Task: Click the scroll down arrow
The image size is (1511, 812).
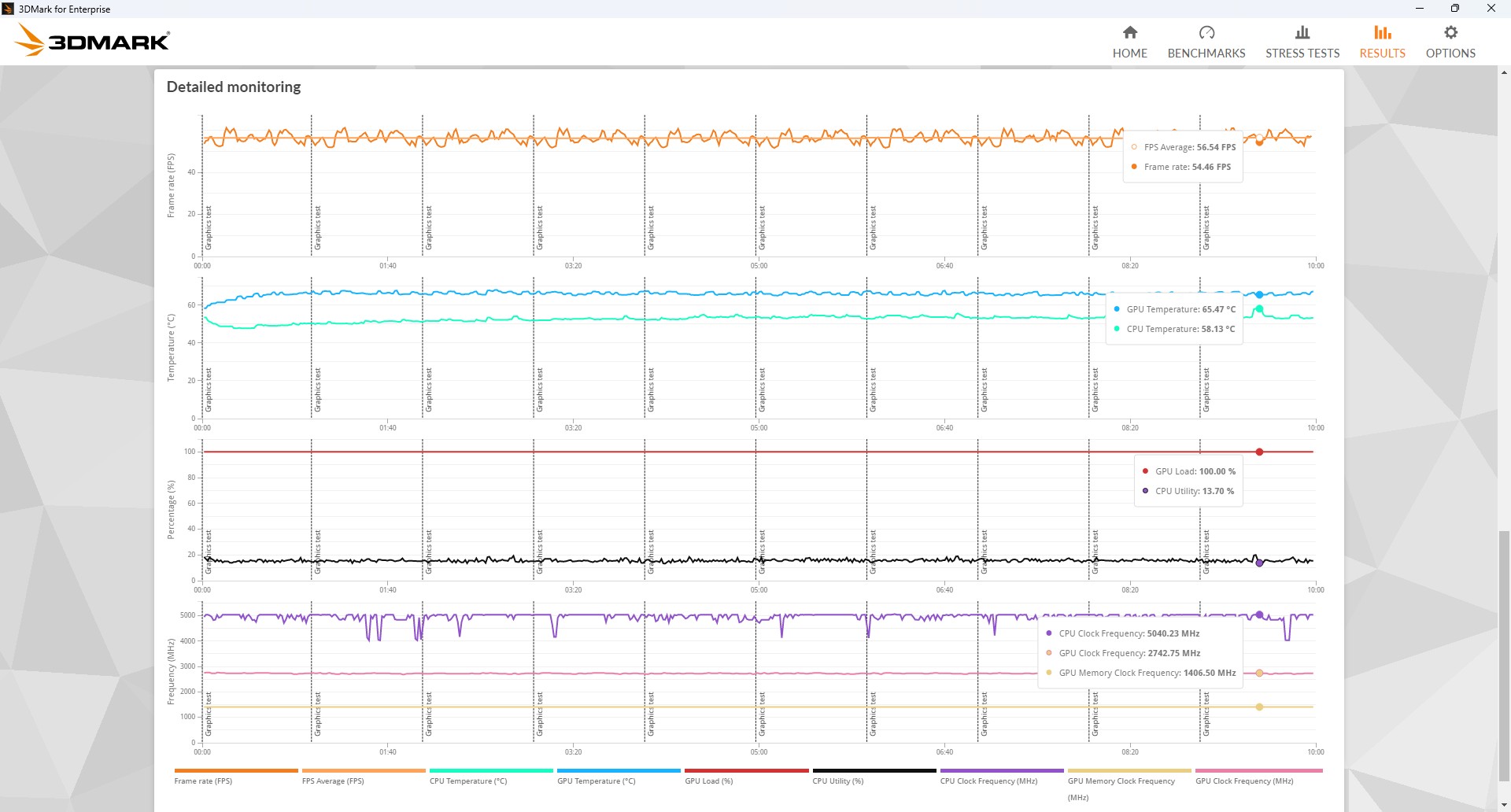Action: [x=1504, y=805]
